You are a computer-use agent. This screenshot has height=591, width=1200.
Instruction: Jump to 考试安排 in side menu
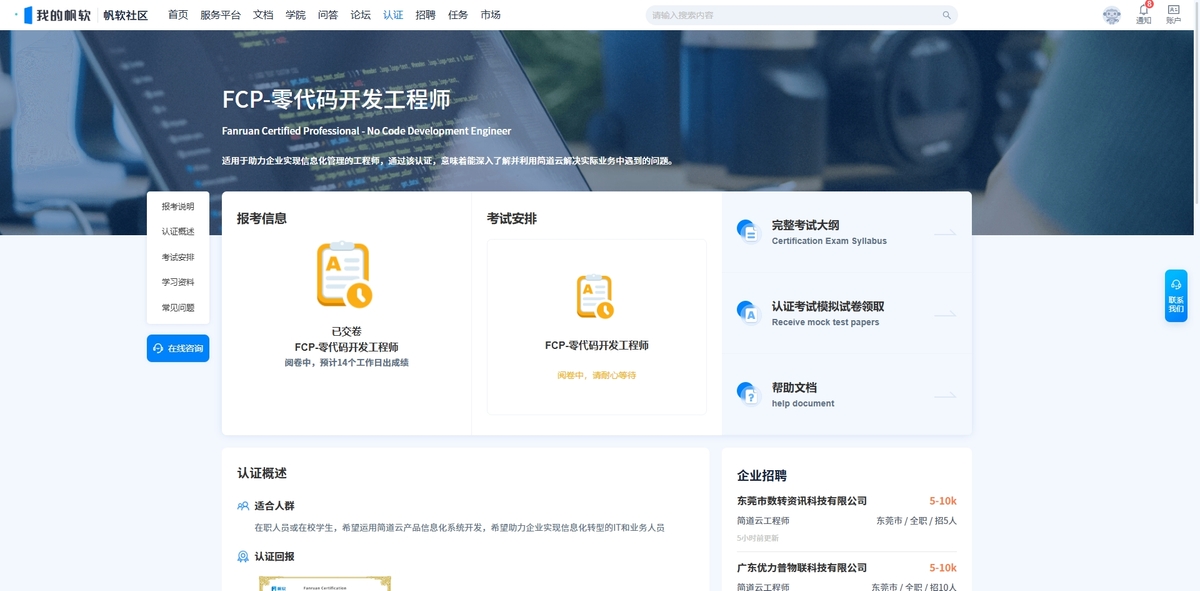tap(178, 257)
